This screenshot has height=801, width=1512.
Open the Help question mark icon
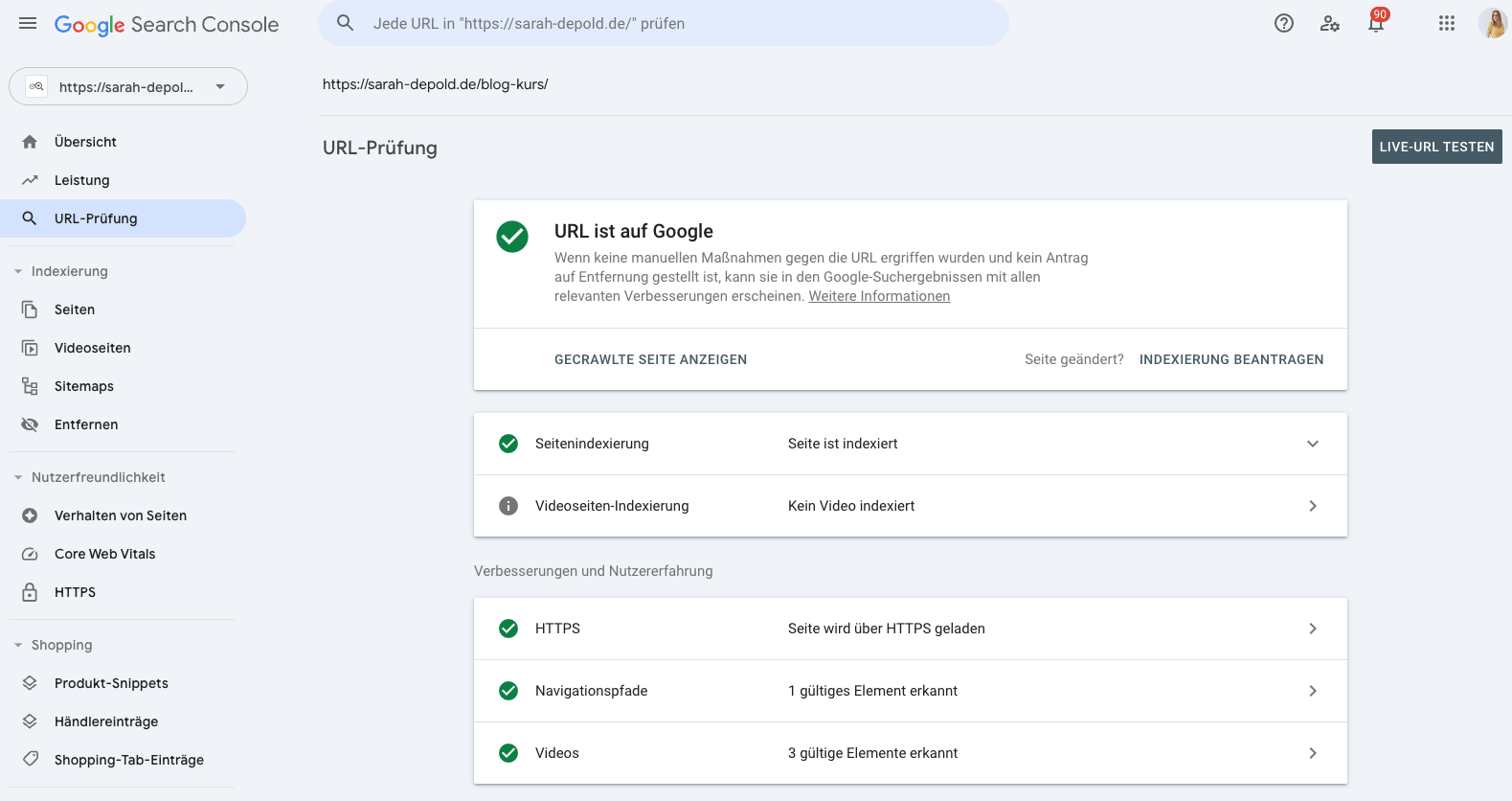pyautogui.click(x=1284, y=24)
